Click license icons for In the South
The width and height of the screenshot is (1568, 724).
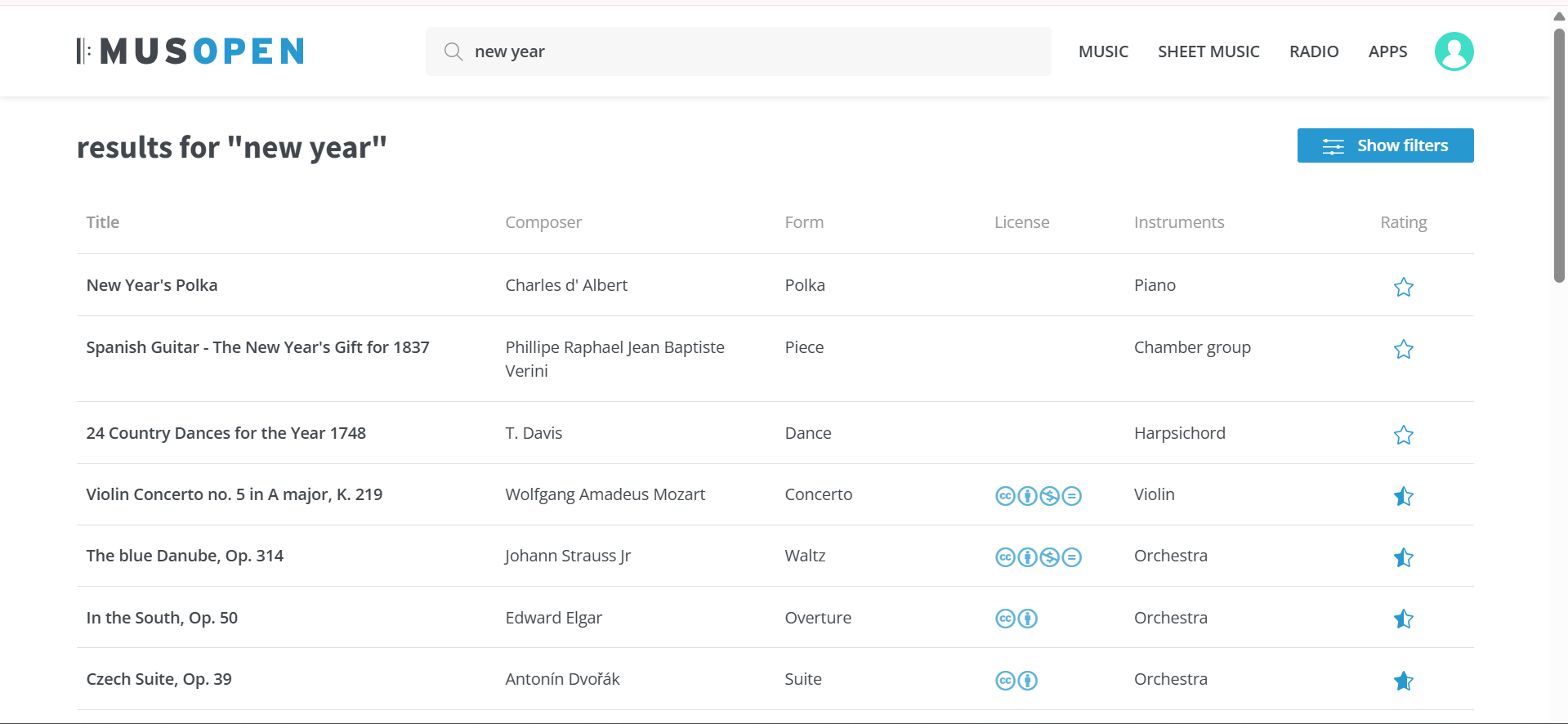click(1016, 619)
